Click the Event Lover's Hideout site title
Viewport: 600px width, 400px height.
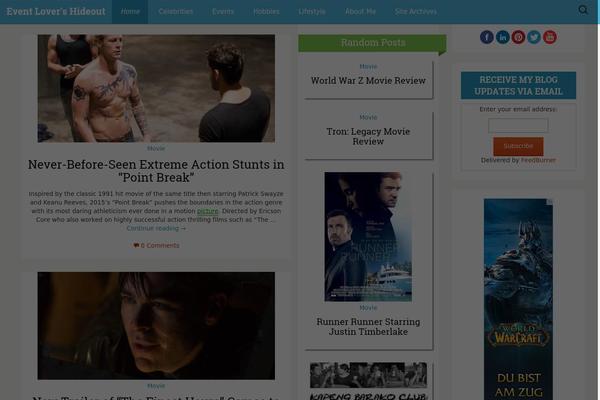[x=56, y=11]
